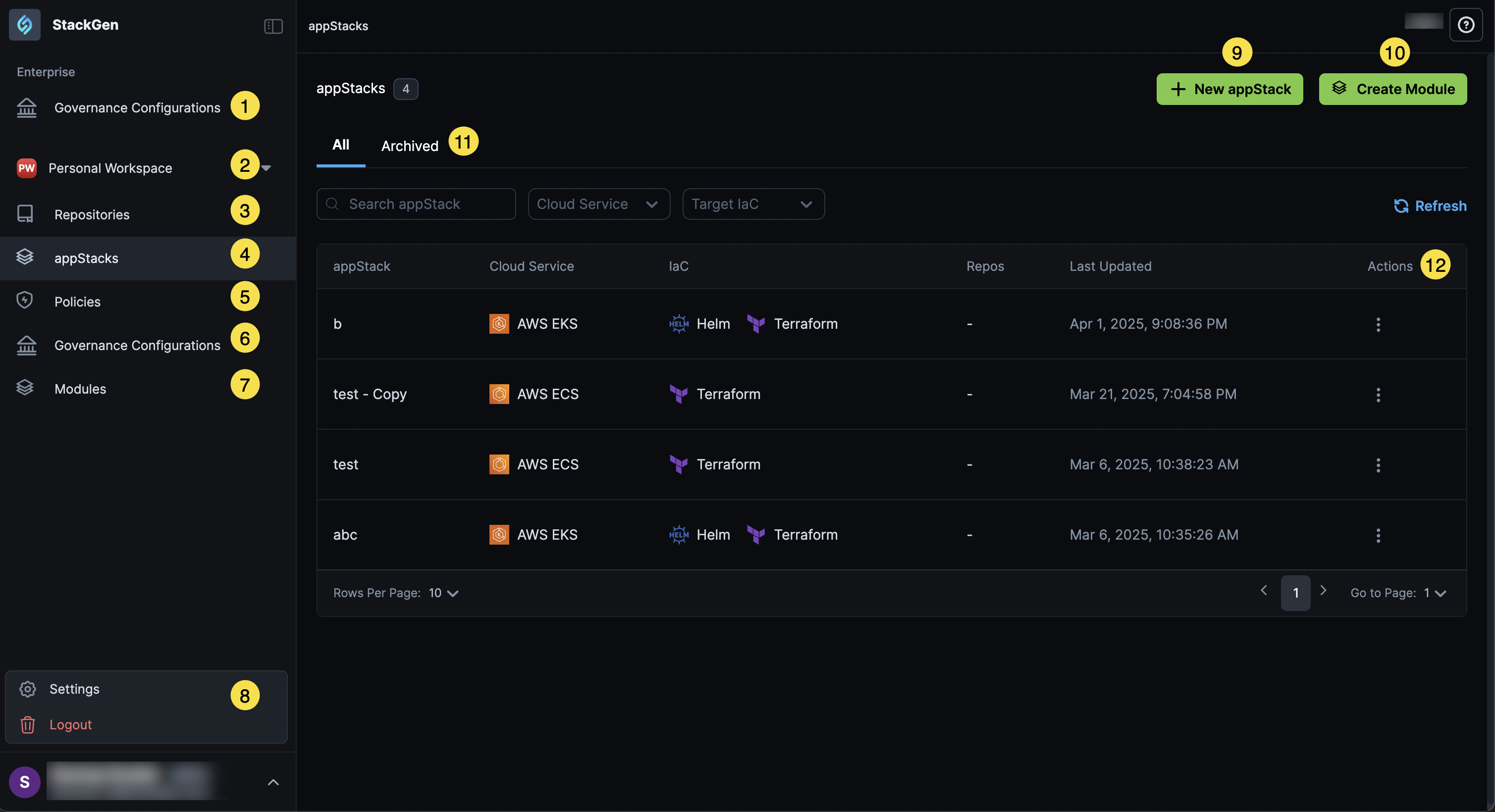Open Settings
This screenshot has width=1495, height=812.
74,689
